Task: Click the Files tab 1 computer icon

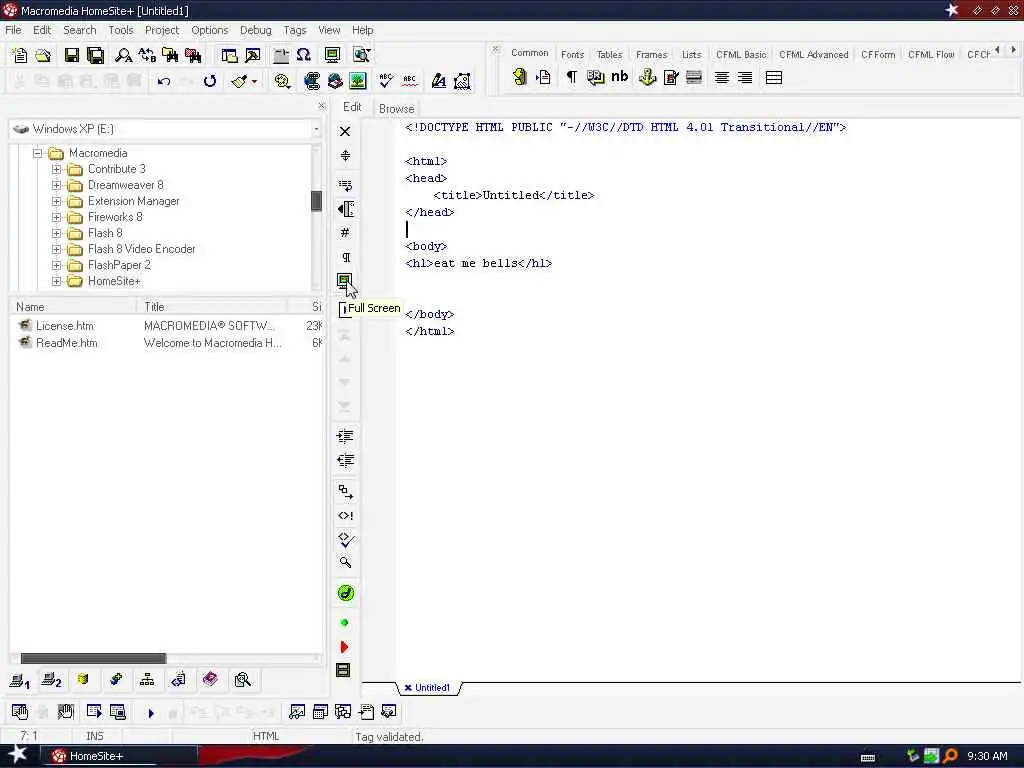Action: coord(20,680)
